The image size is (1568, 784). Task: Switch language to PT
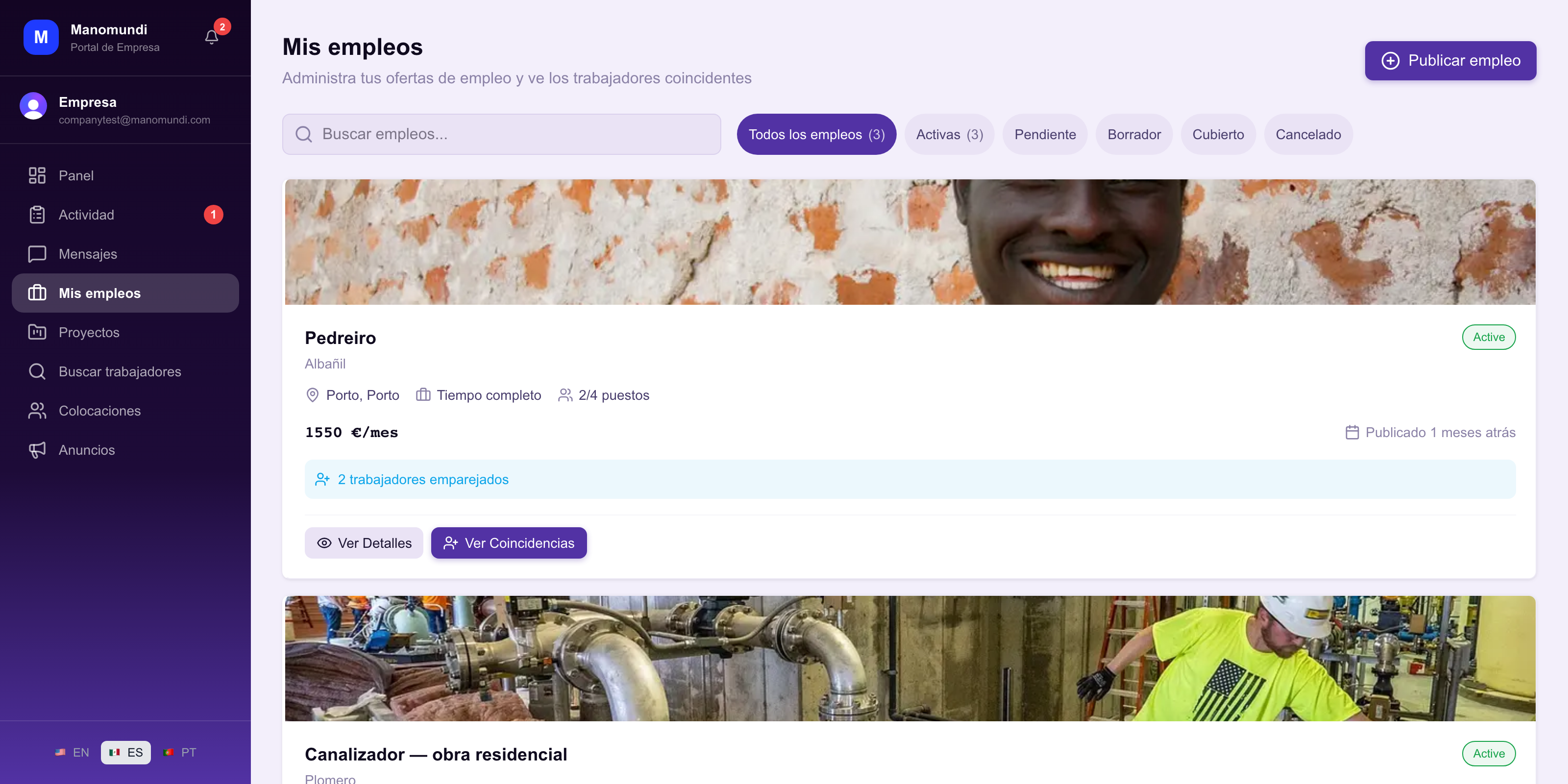coord(180,752)
